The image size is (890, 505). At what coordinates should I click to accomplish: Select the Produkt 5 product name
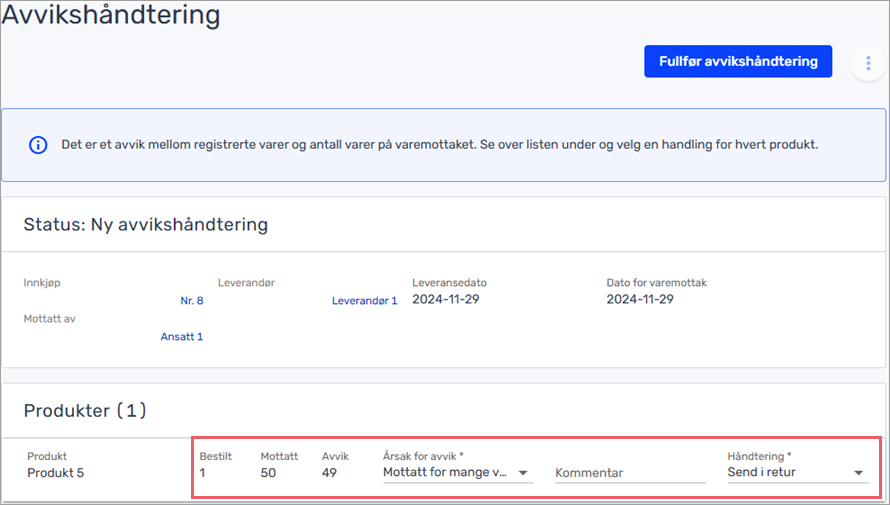(56, 473)
